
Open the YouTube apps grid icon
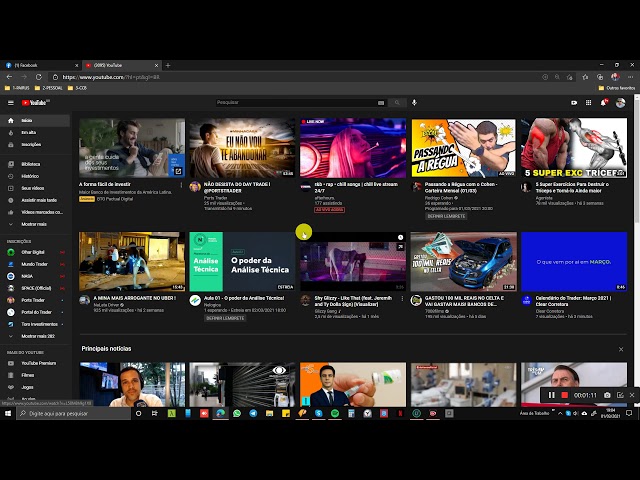(588, 103)
